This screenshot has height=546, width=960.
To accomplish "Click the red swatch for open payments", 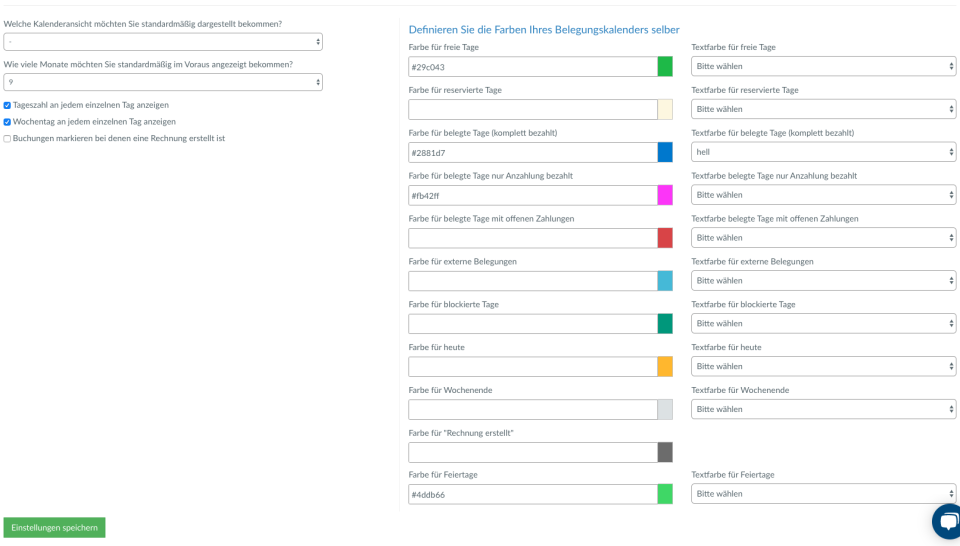I will (665, 238).
